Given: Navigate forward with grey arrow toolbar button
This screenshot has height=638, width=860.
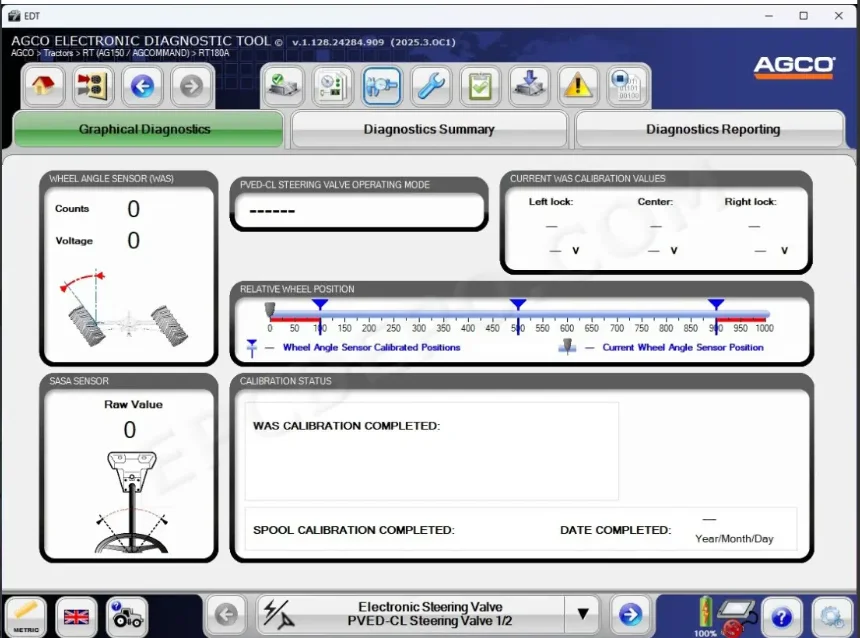Looking at the screenshot, I should coord(191,86).
